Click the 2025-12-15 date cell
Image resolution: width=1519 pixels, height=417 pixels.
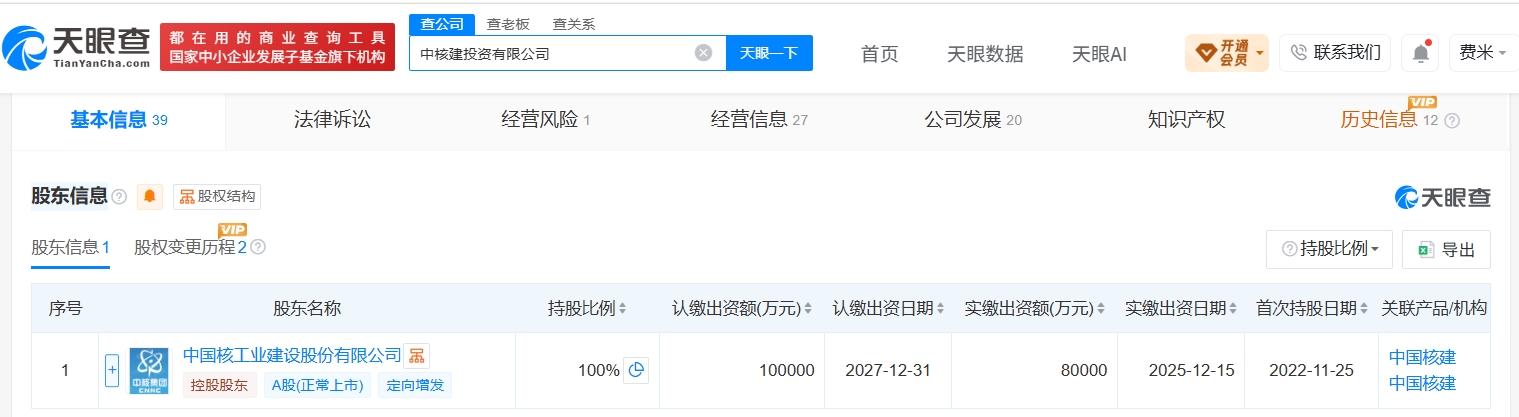tap(1180, 370)
